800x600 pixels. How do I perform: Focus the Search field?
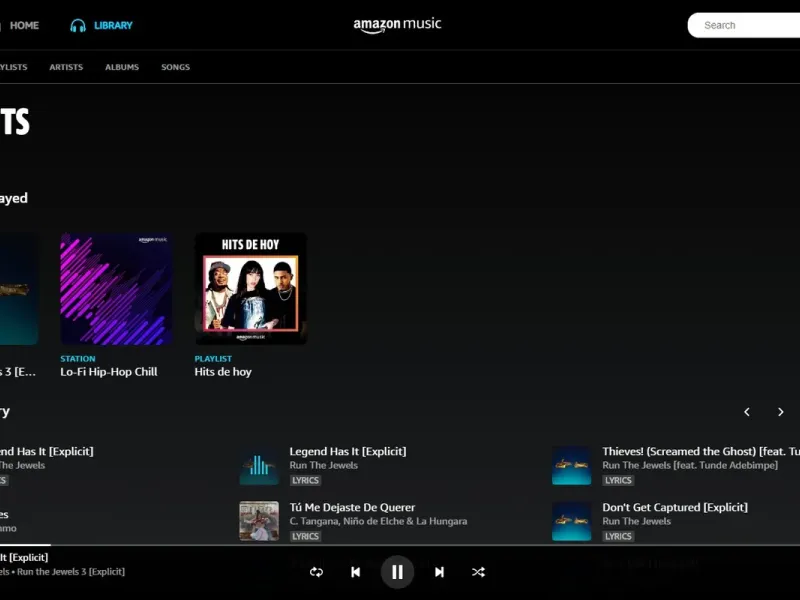(744, 25)
